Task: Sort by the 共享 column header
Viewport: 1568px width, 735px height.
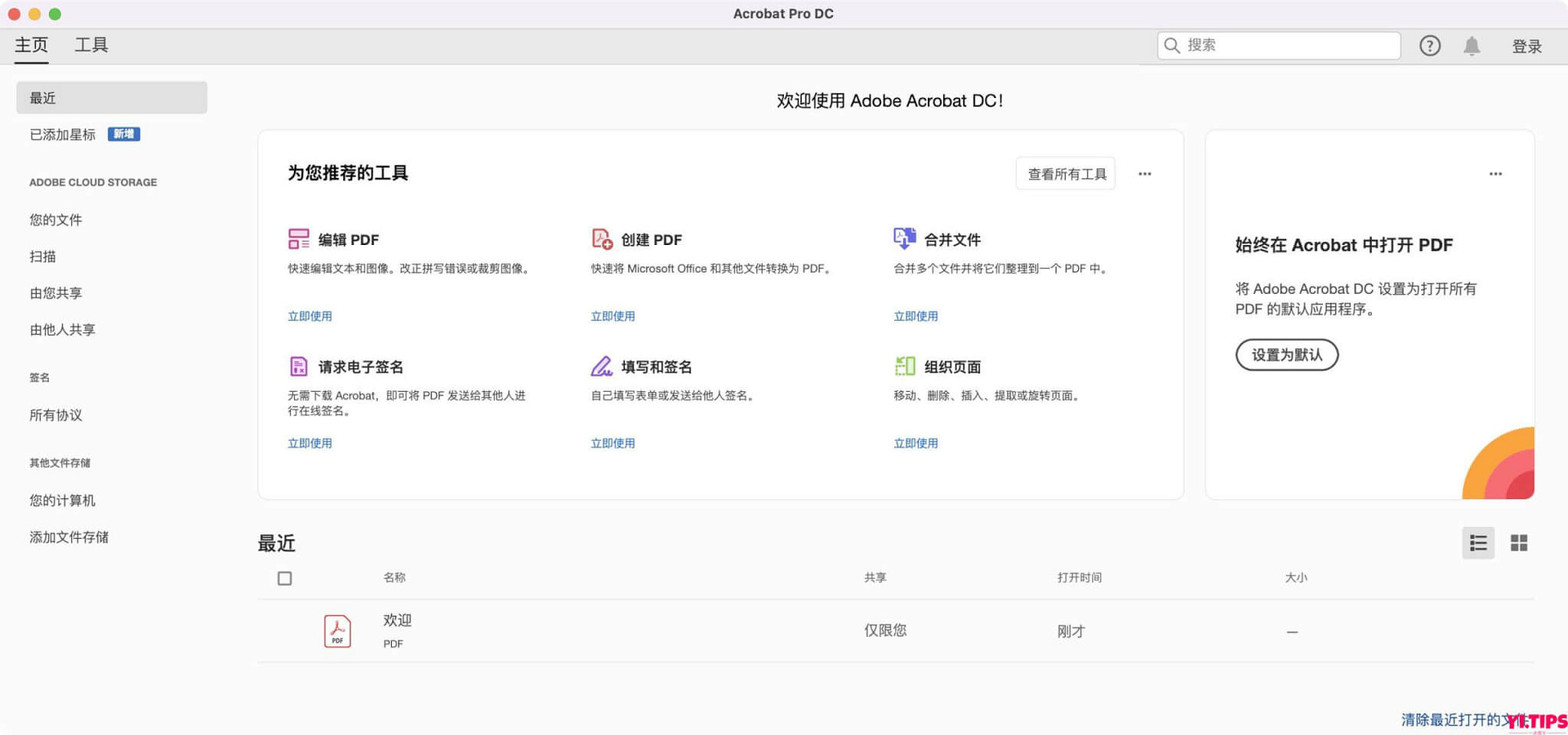Action: tap(875, 577)
